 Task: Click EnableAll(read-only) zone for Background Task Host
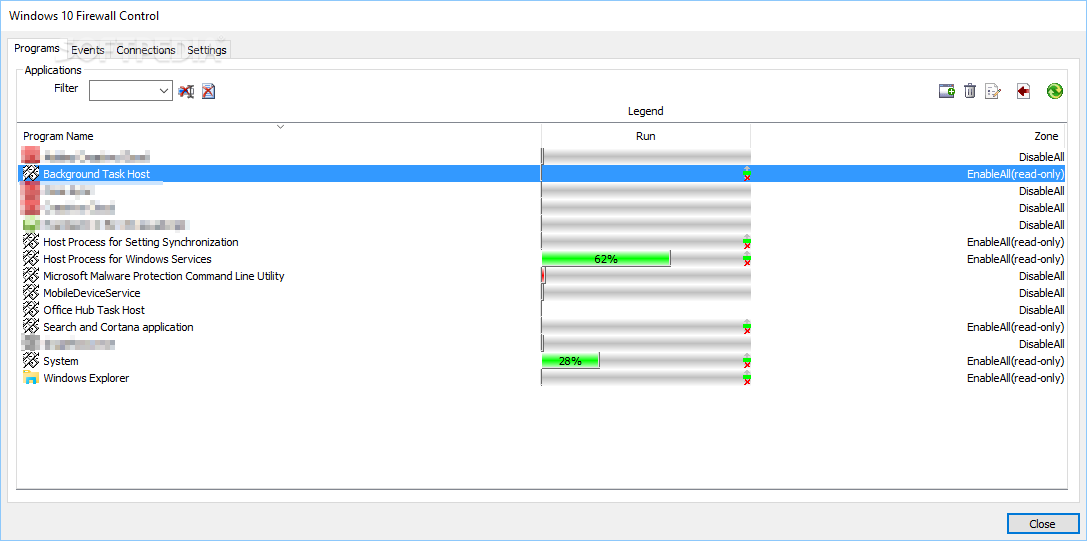1016,174
